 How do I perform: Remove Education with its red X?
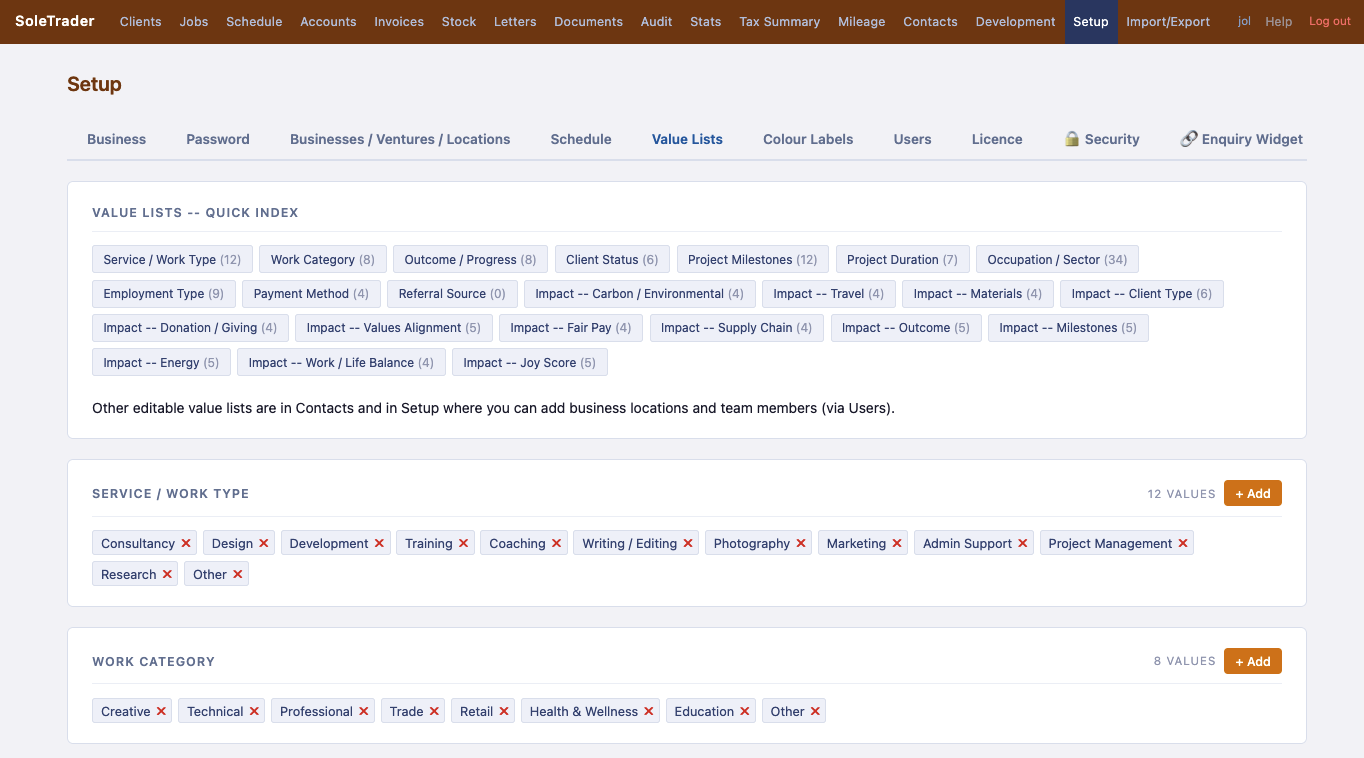[x=745, y=712]
